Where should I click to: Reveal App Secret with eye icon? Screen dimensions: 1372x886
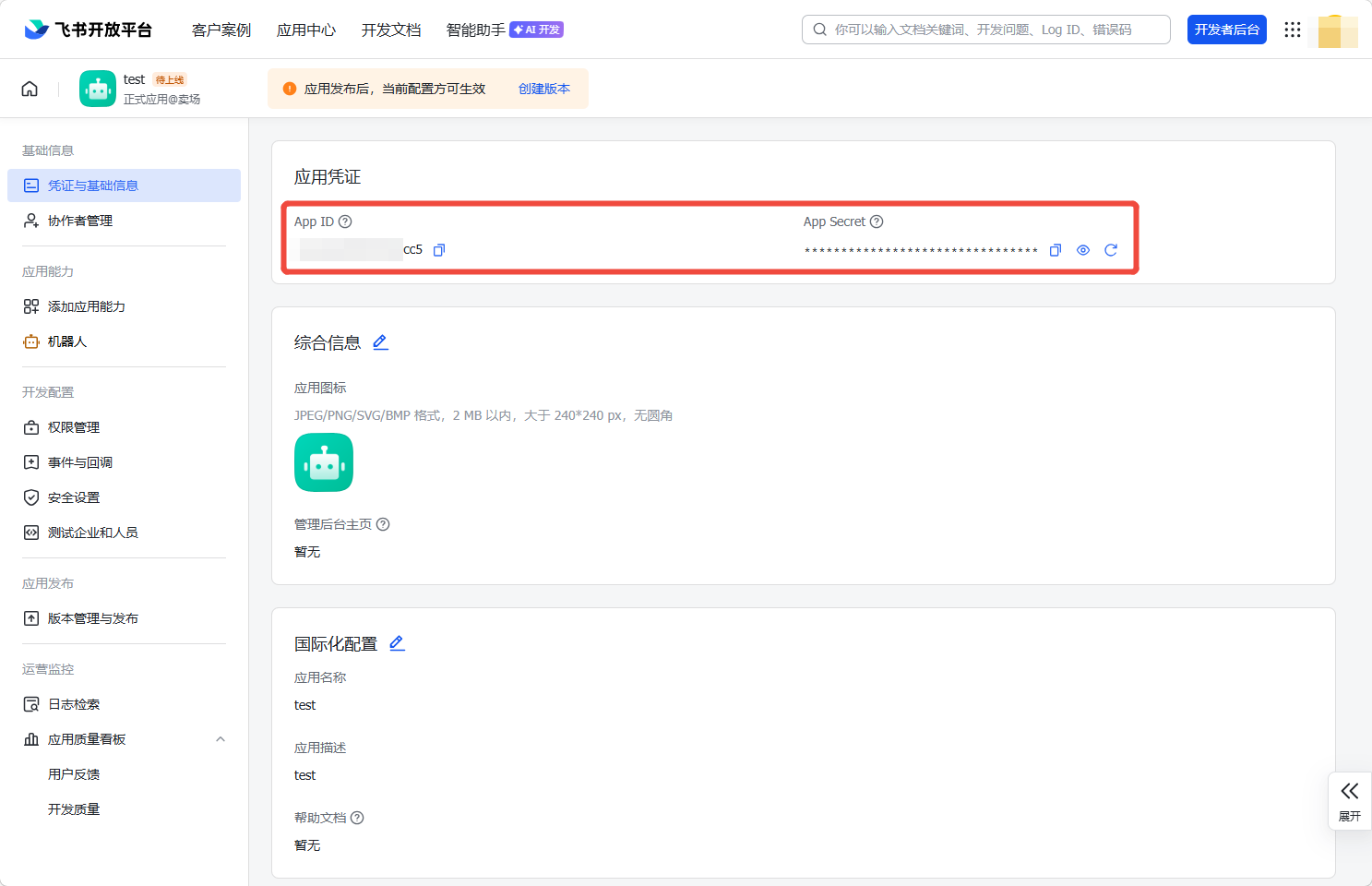pos(1083,250)
